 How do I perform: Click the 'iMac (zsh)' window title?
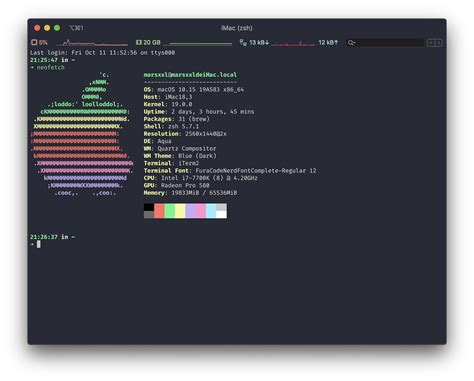tap(237, 28)
